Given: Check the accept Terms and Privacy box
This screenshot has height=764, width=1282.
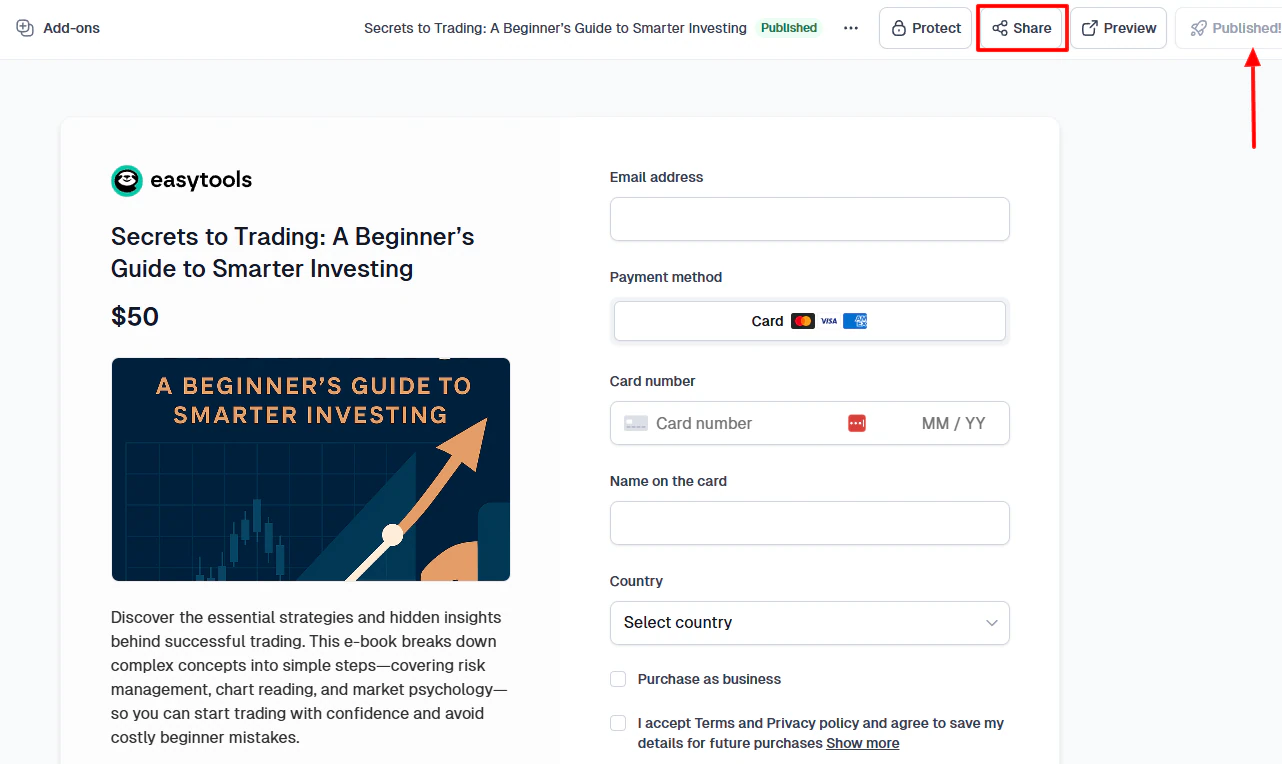Looking at the screenshot, I should click(x=618, y=723).
